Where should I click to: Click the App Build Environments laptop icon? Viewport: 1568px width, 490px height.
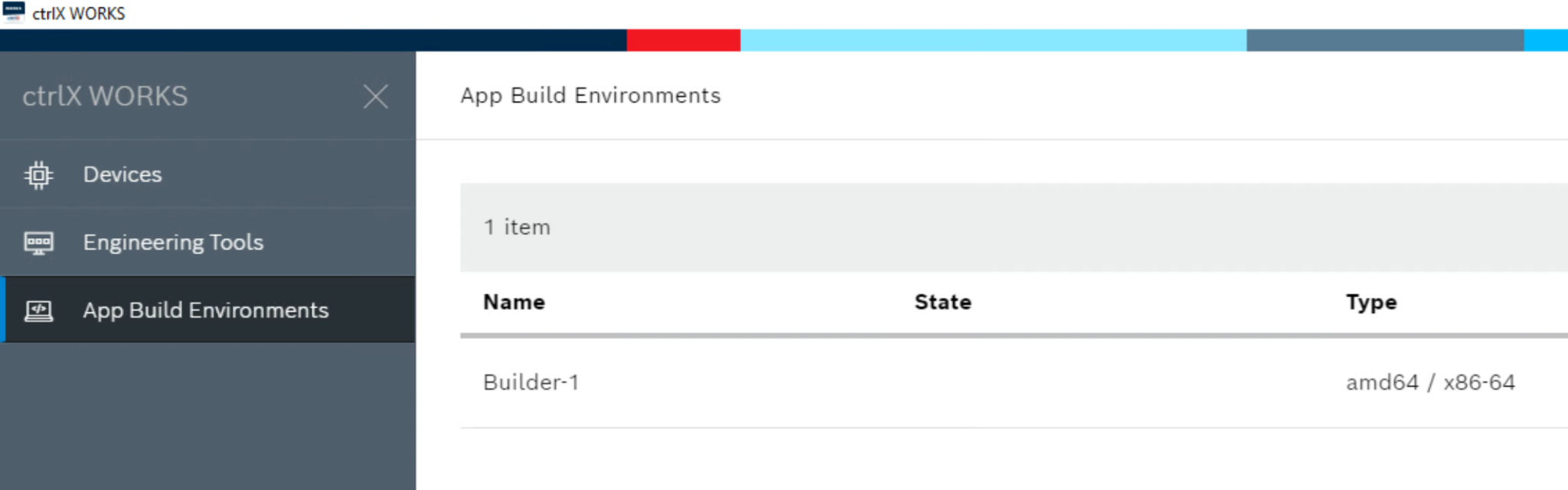(x=38, y=311)
